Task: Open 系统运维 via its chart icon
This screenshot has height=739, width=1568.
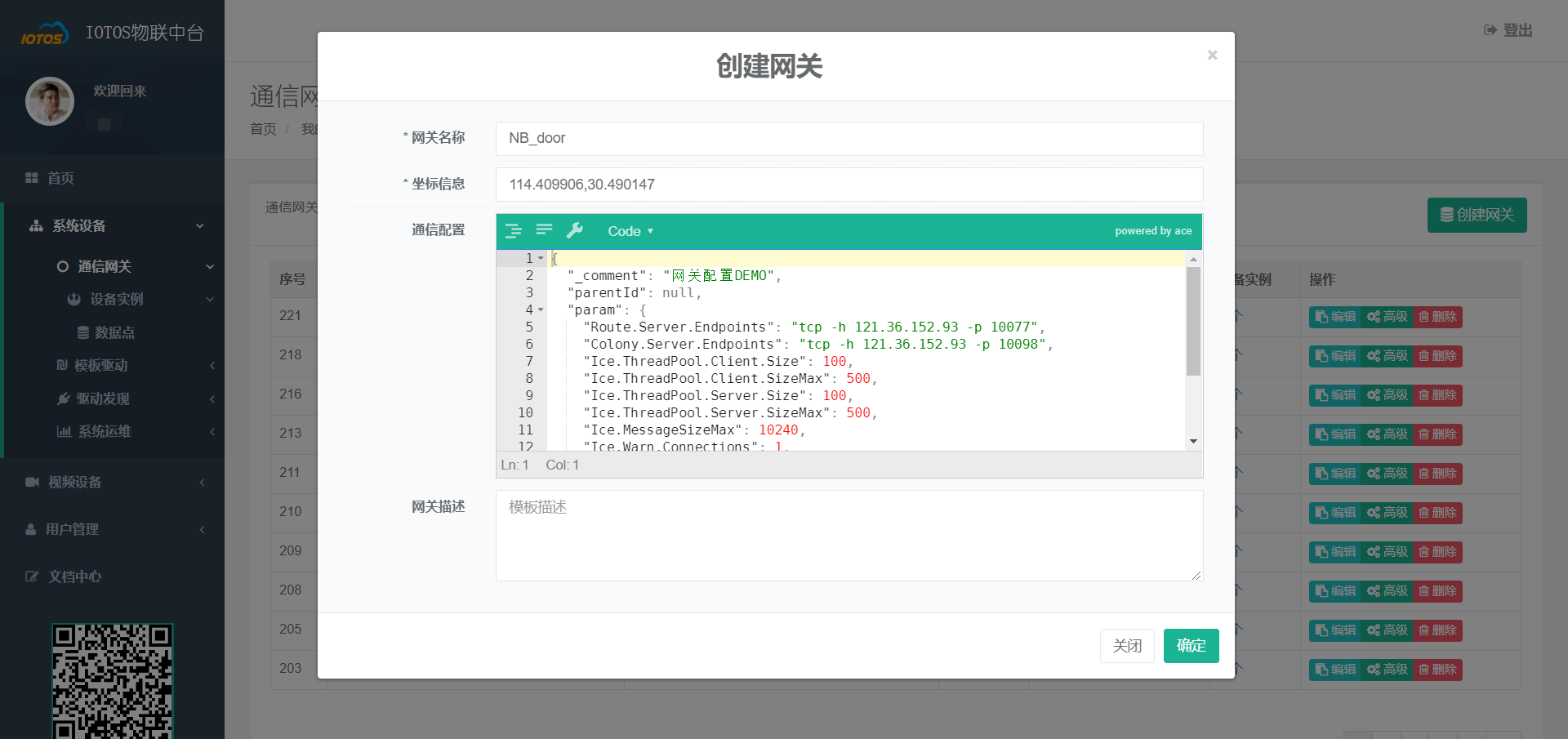Action: tap(65, 431)
